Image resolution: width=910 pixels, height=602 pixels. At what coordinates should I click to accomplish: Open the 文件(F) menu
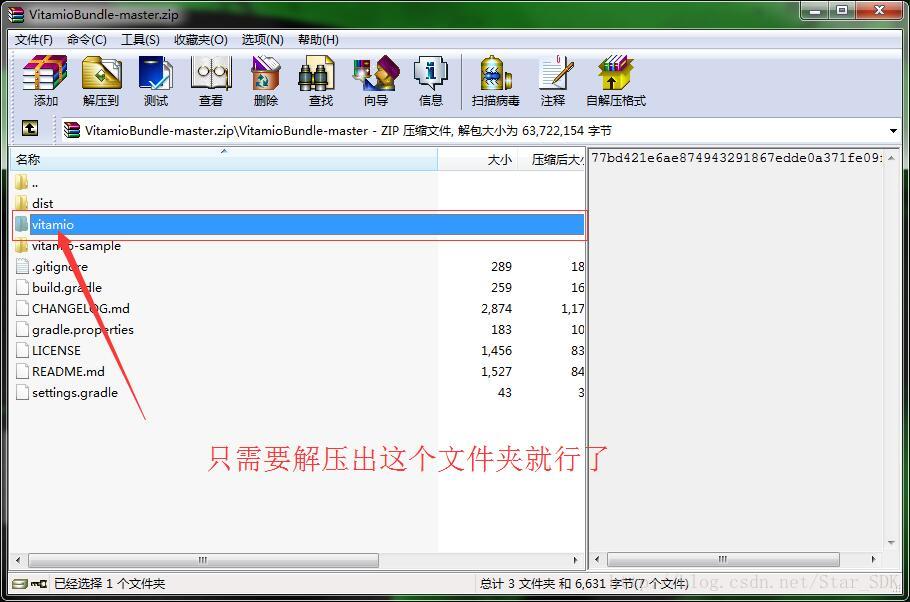(x=34, y=39)
